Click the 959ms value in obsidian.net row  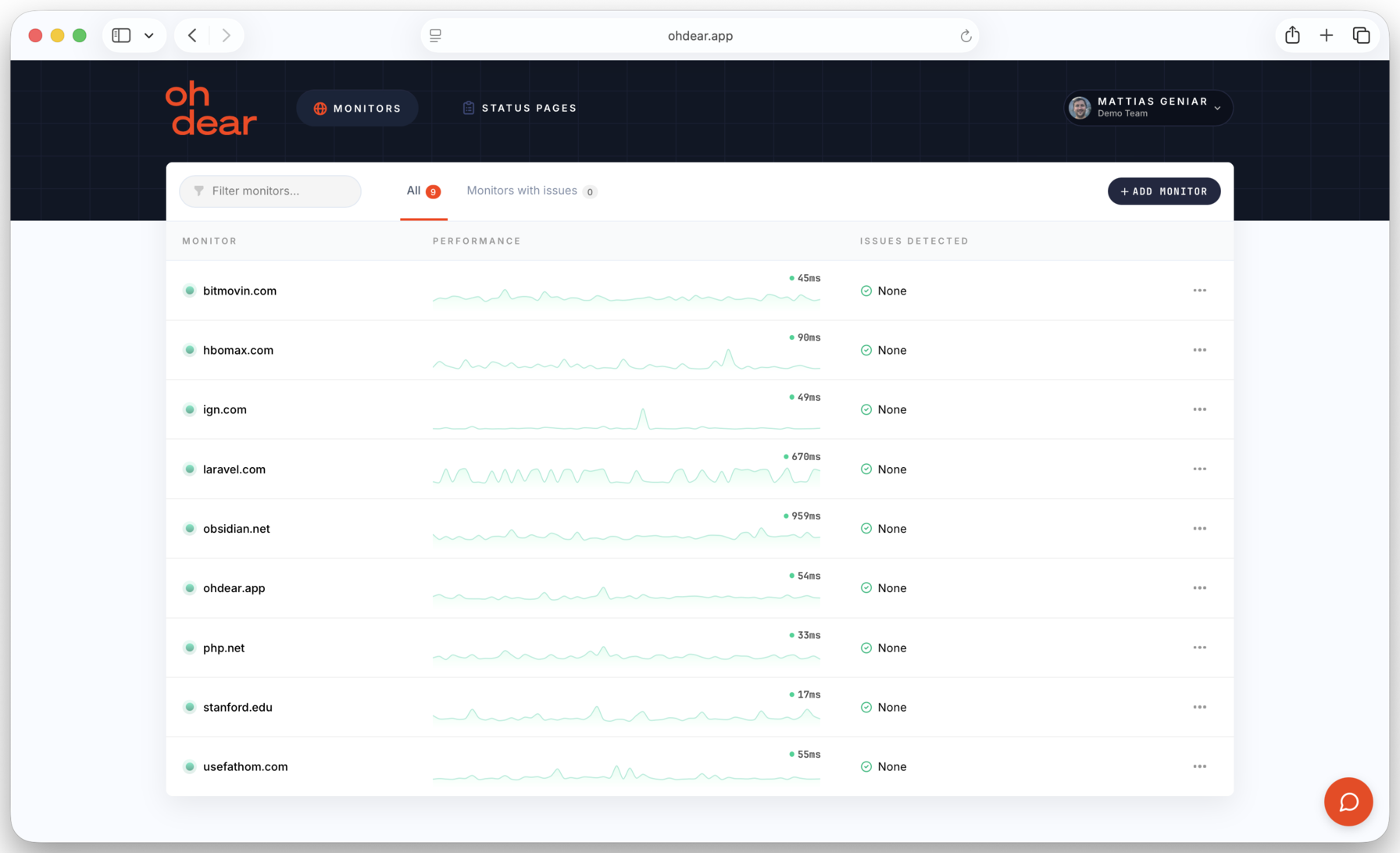(805, 516)
